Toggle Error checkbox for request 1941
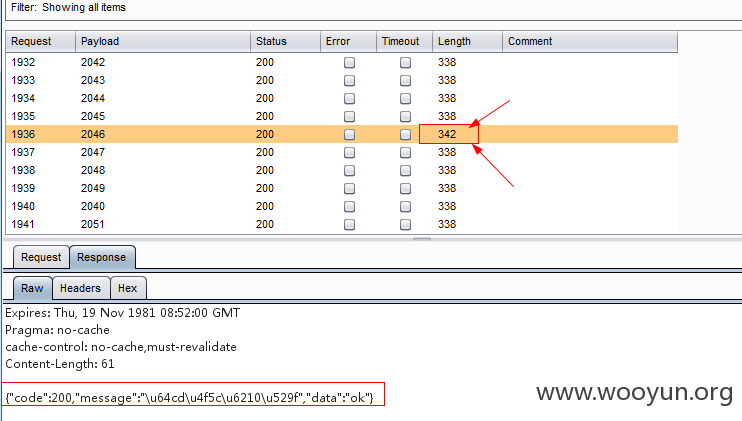Viewport: 742px width, 421px height. (x=349, y=224)
